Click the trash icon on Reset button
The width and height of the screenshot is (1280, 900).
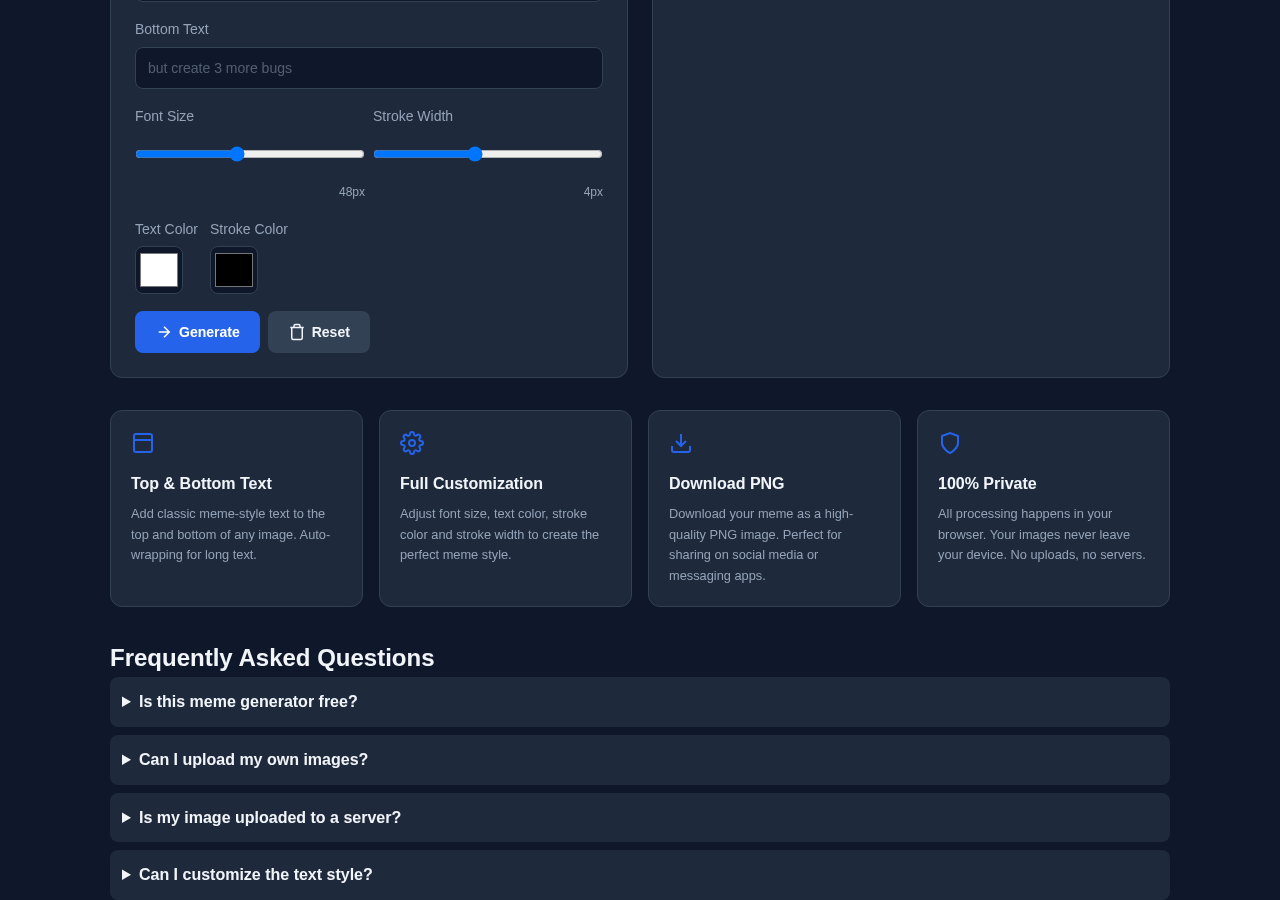tap(297, 332)
